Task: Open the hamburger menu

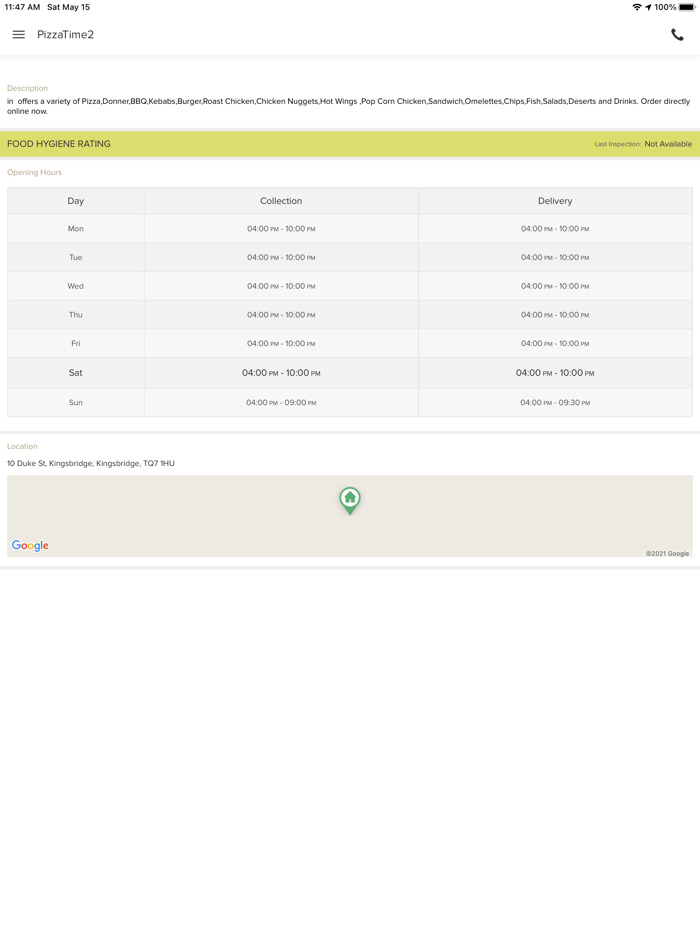Action: pyautogui.click(x=18, y=35)
